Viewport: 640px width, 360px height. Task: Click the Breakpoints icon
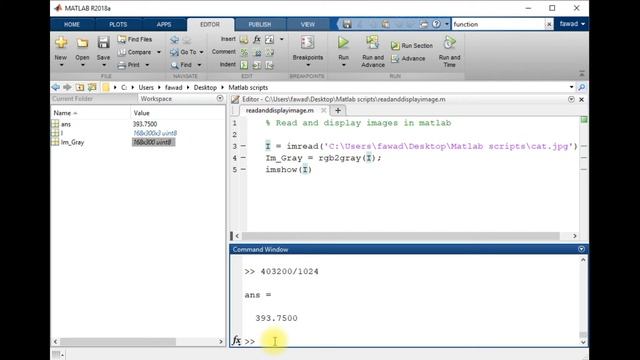point(307,42)
